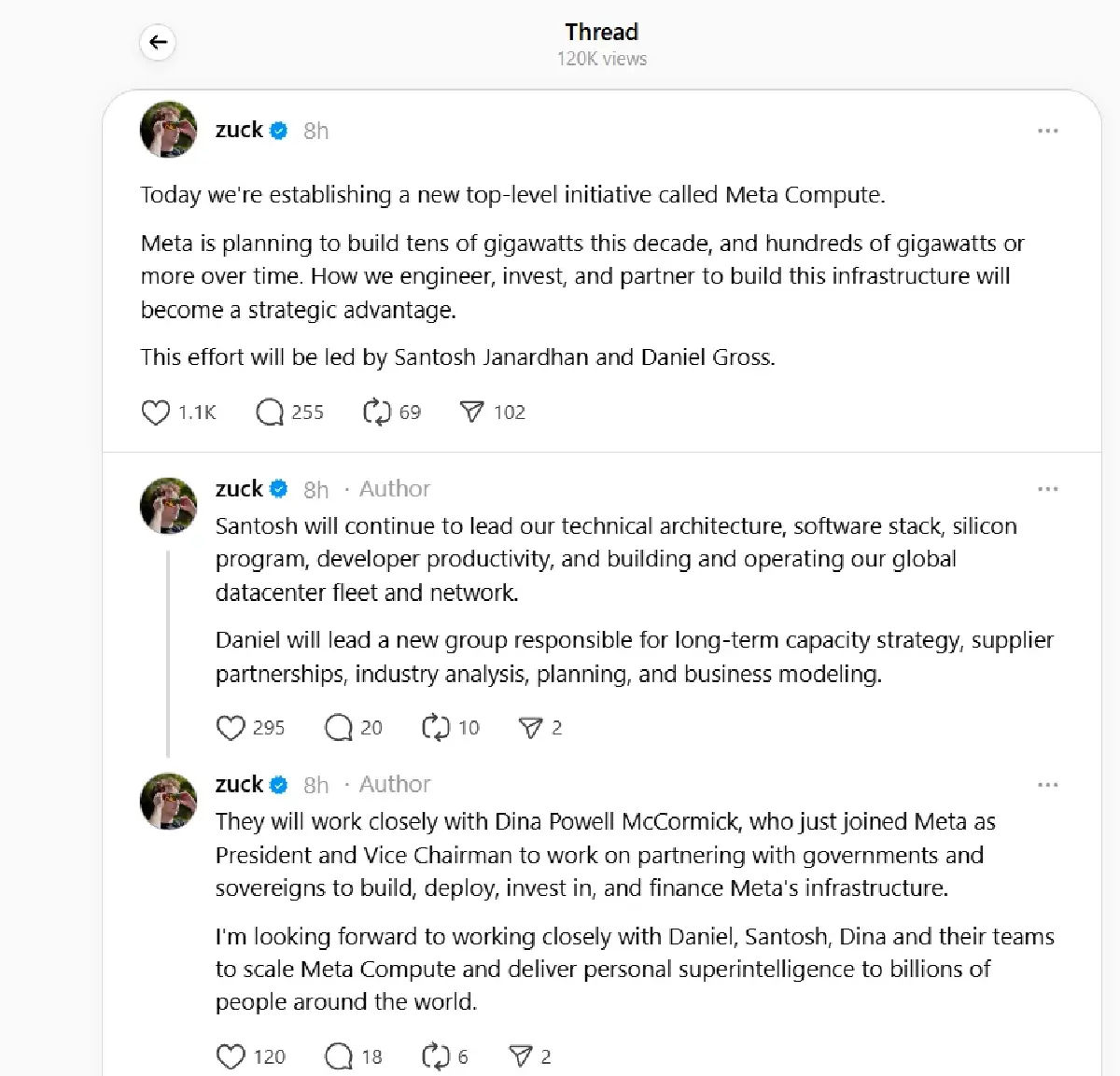This screenshot has height=1076, width=1120.
Task: Reply to the post with 20 comments
Action: pos(338,728)
